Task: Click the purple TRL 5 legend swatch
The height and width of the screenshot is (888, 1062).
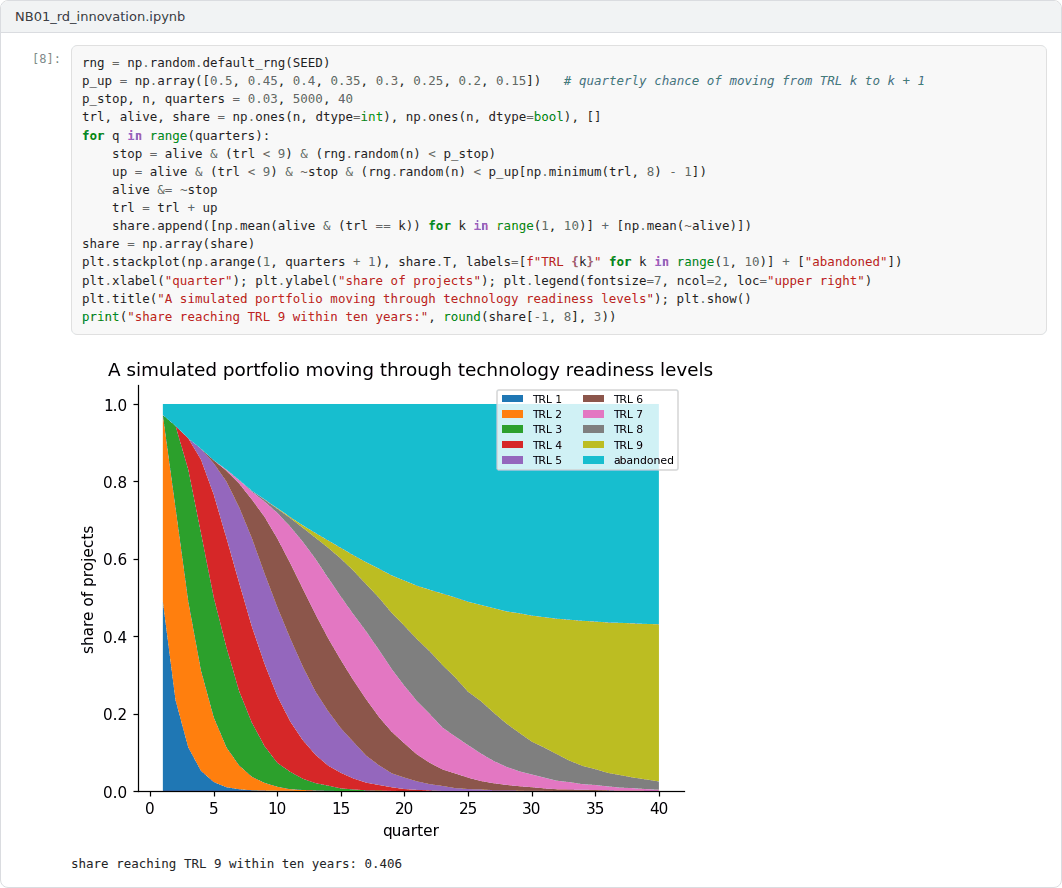Action: pos(512,460)
